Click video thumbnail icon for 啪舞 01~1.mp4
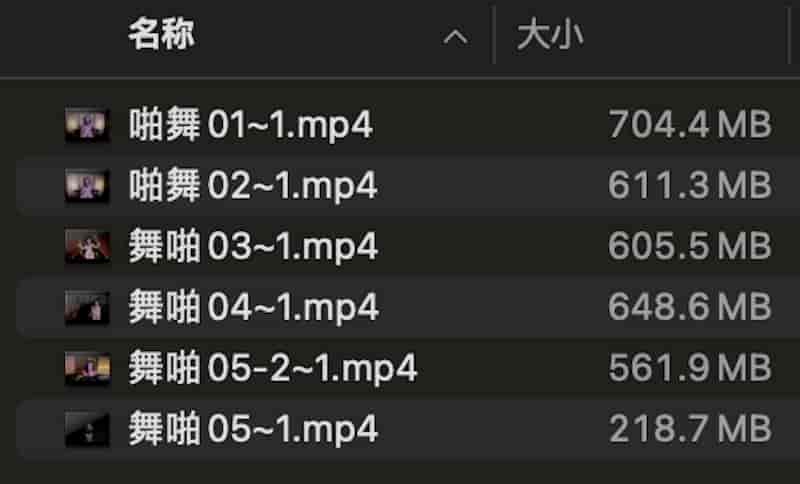Image resolution: width=800 pixels, height=484 pixels. [87, 125]
